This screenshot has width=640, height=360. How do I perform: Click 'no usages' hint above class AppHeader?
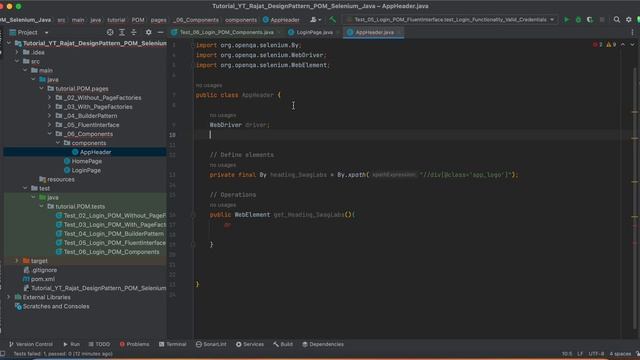pyautogui.click(x=209, y=85)
